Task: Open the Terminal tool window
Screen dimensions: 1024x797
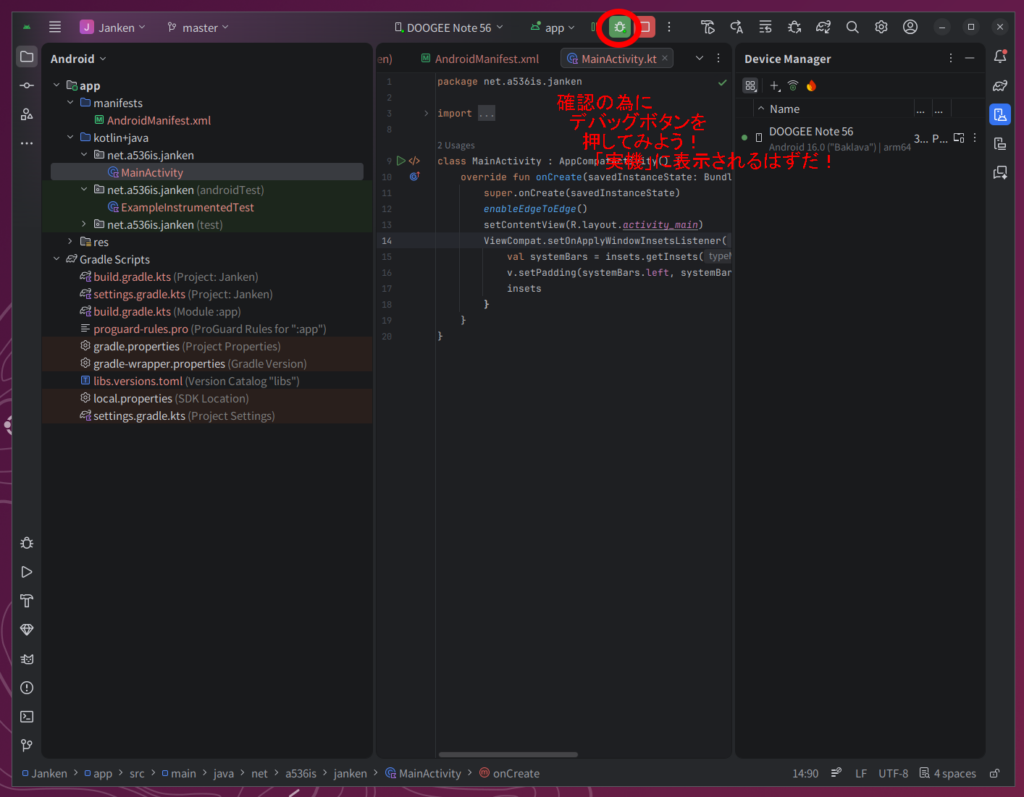Action: [x=27, y=716]
